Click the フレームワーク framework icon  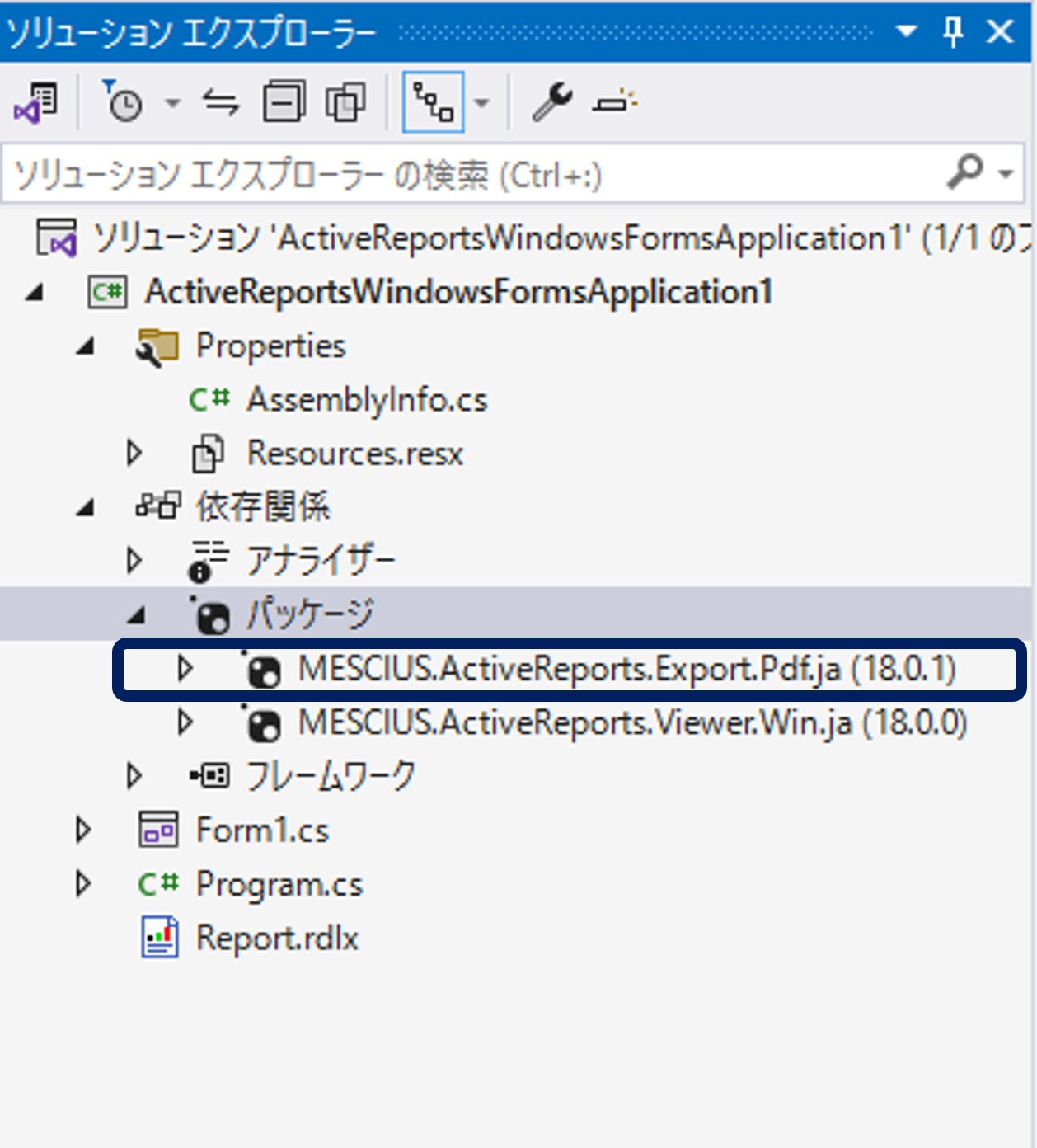click(209, 776)
